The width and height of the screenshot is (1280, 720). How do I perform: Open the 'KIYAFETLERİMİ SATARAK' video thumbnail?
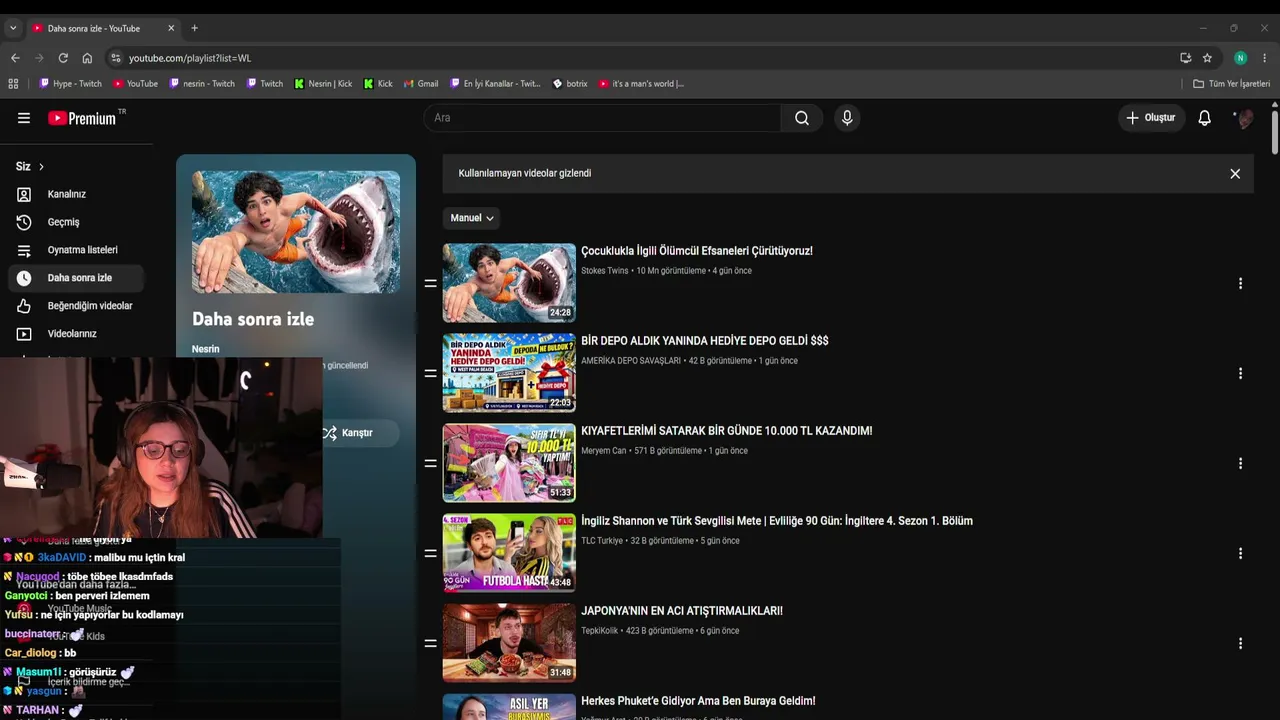coord(509,463)
